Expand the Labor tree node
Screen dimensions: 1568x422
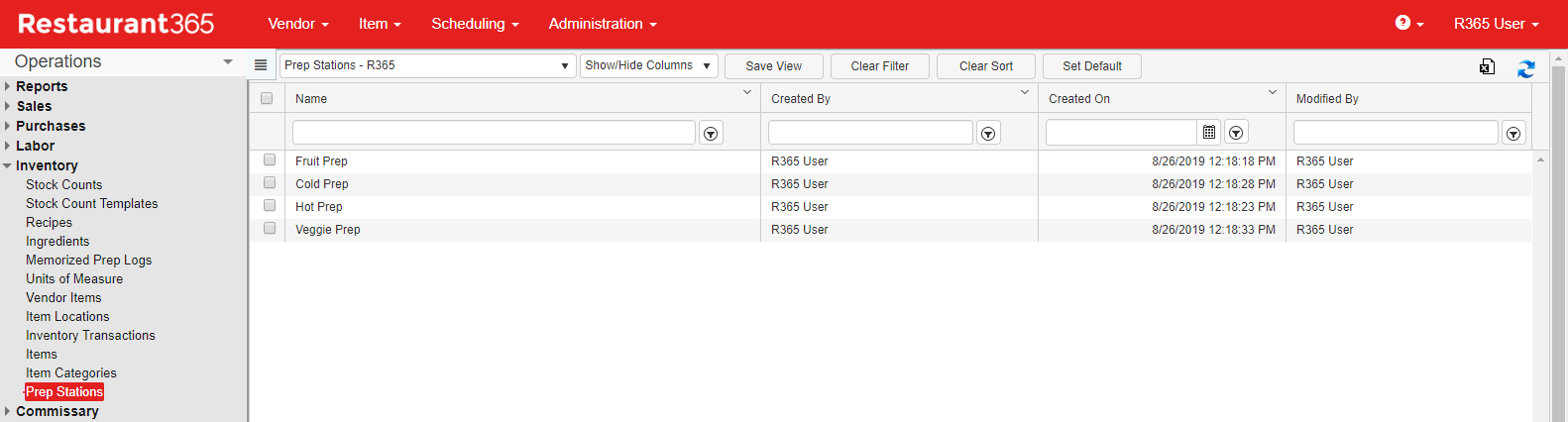[7, 146]
